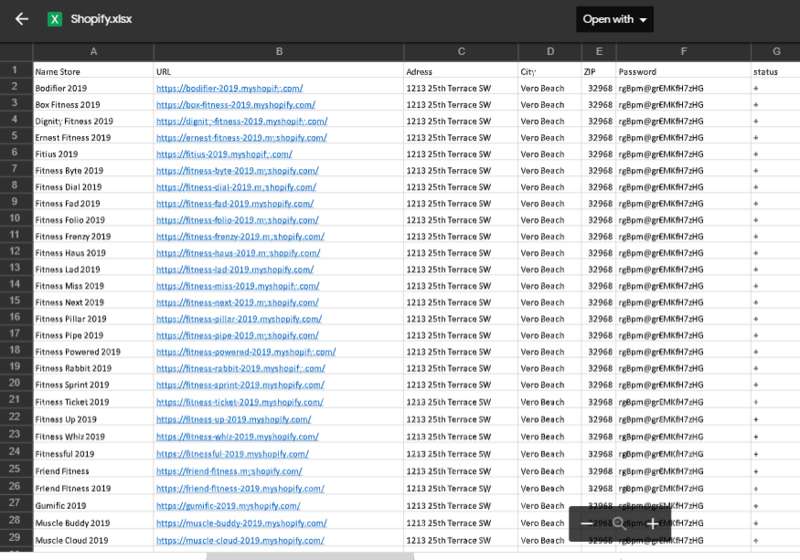Select column F header

[x=683, y=51]
